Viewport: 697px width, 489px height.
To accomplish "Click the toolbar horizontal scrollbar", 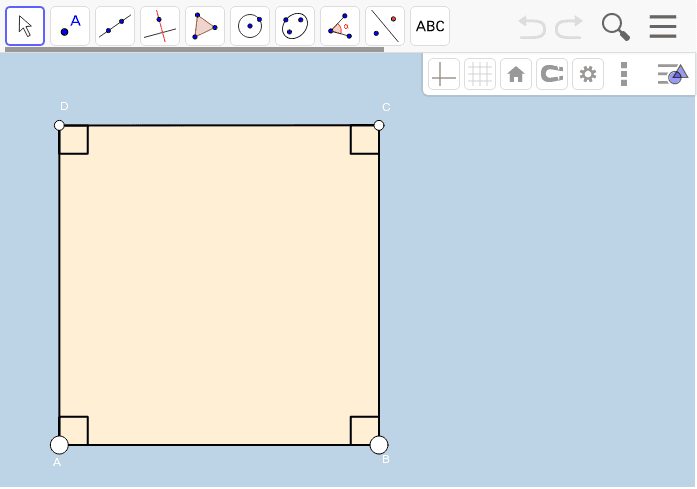I will click(195, 50).
